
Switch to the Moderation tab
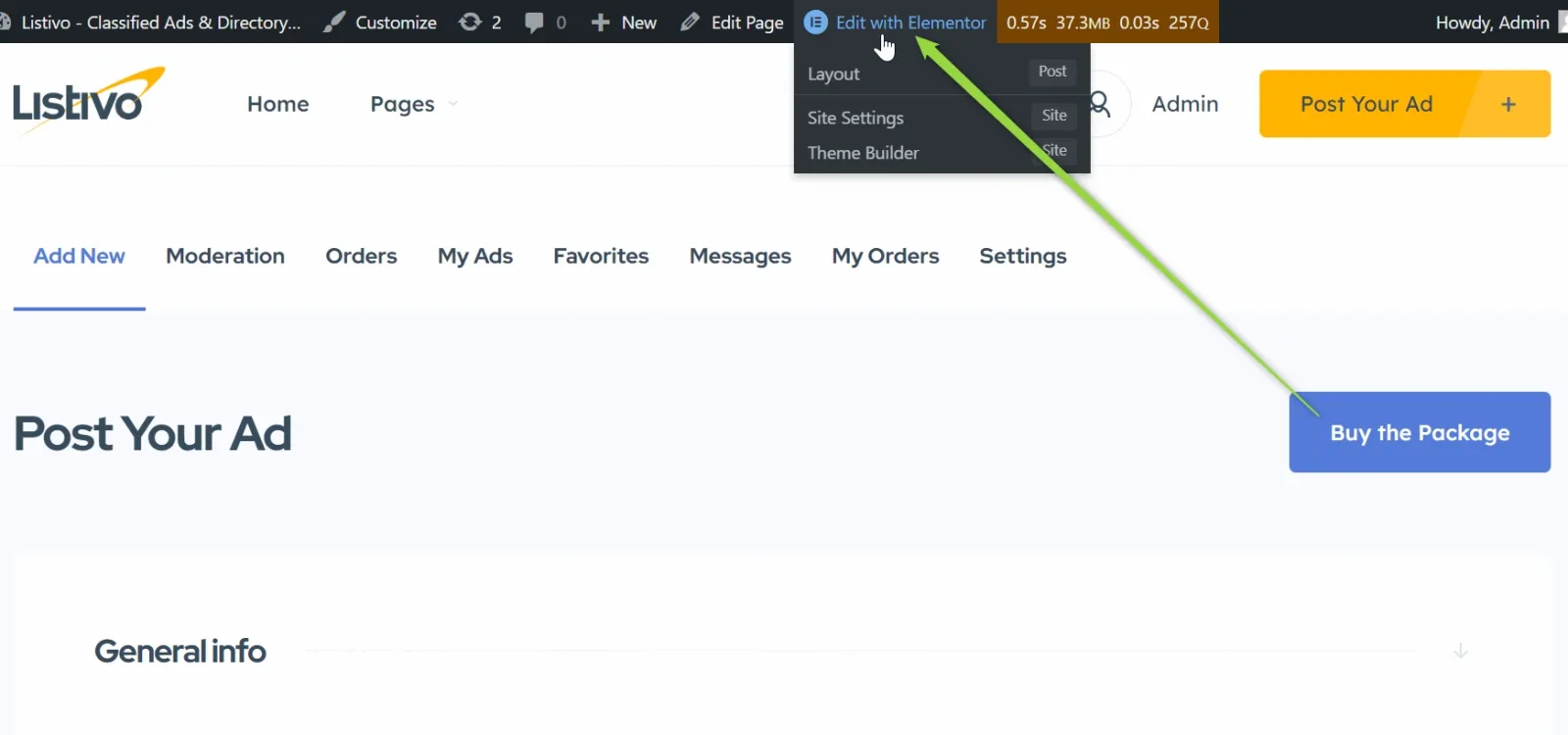(225, 256)
